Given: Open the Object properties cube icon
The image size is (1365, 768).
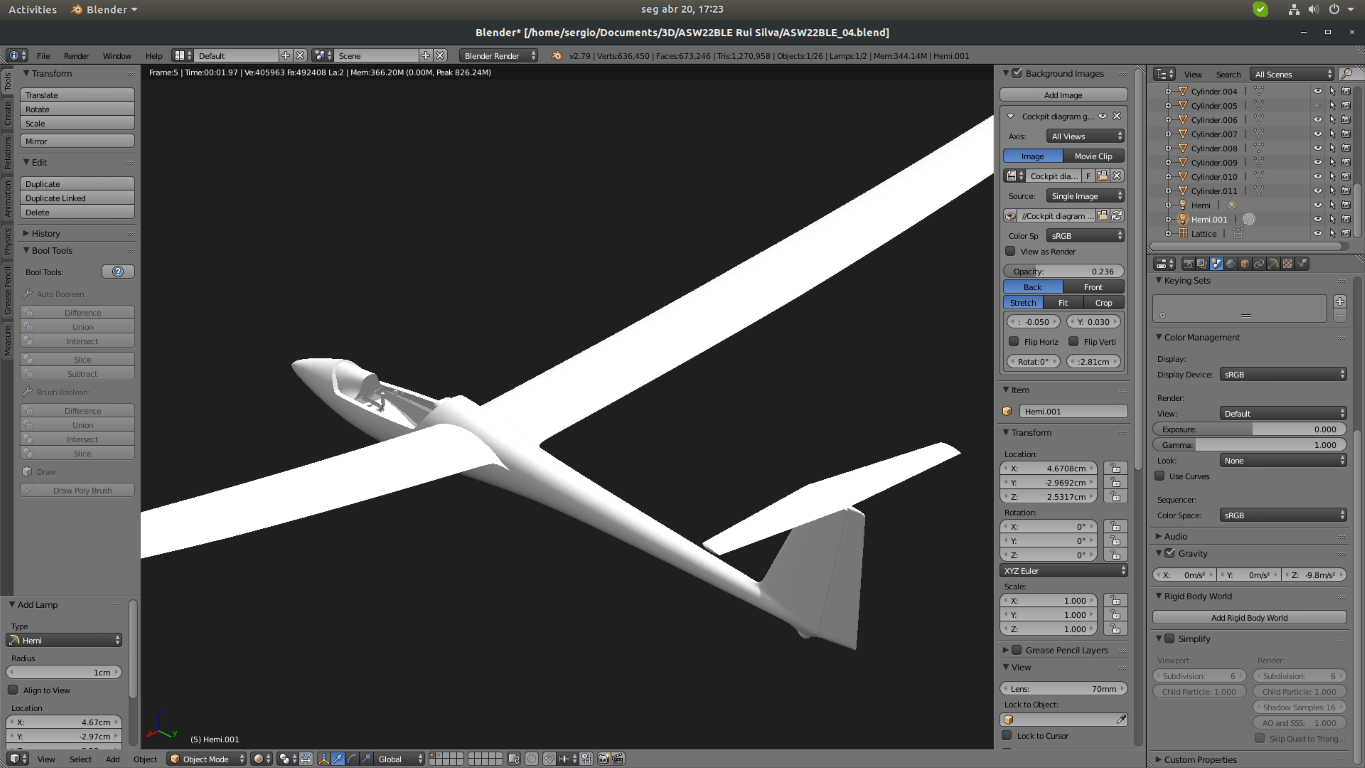Looking at the screenshot, I should pos(1245,264).
